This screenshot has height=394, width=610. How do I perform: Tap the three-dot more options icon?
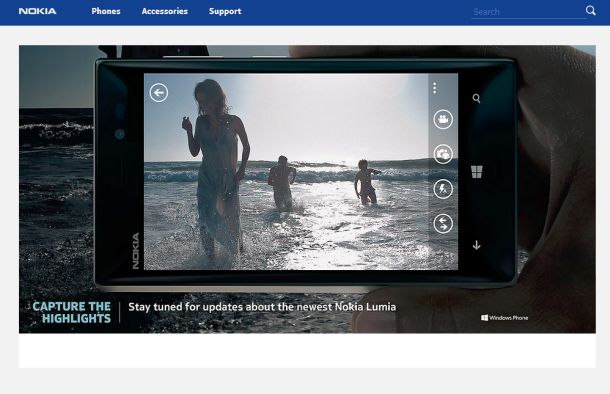pyautogui.click(x=435, y=88)
